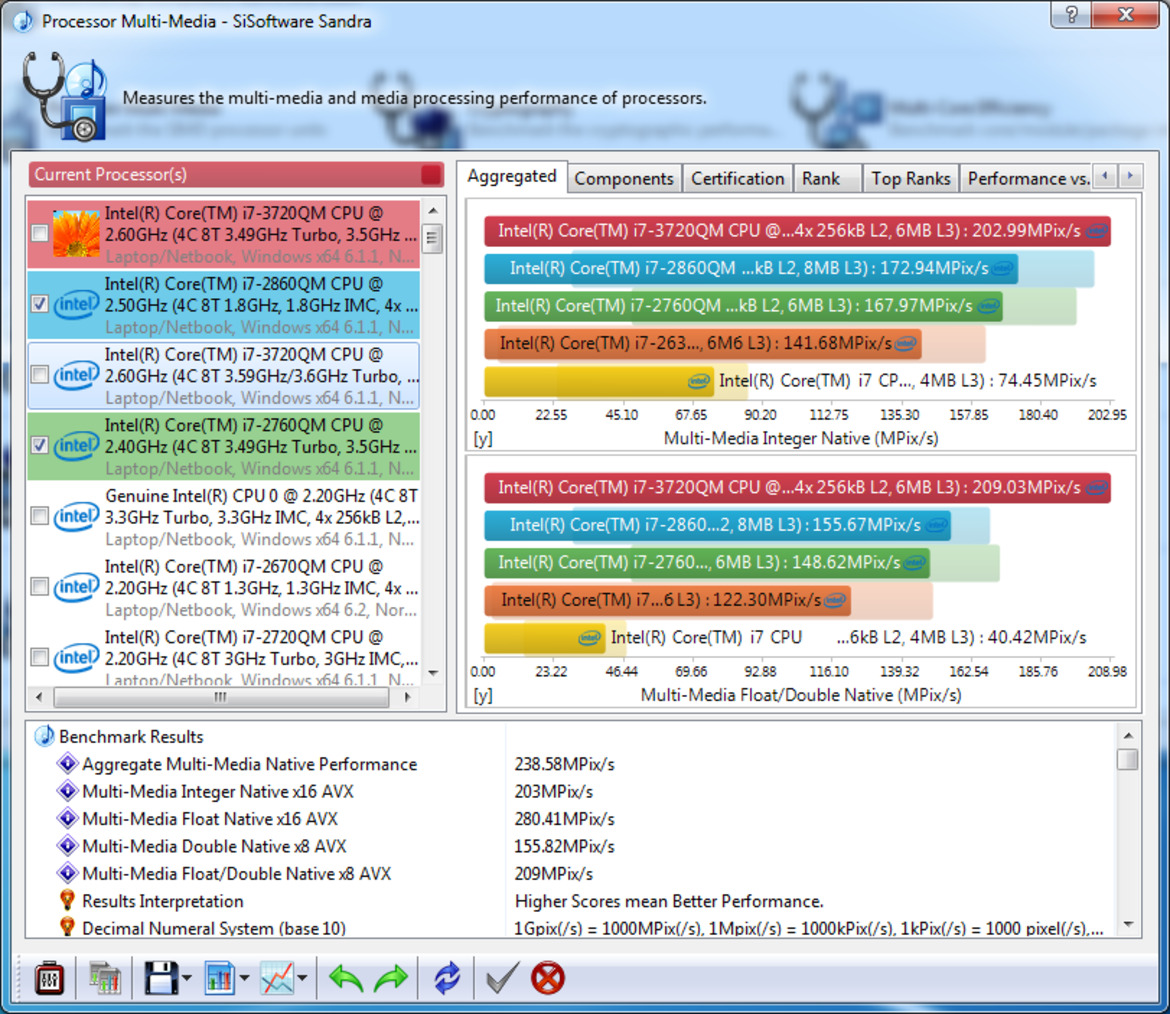Switch to the Aggregated tab
Screen dimensions: 1170x1014
[x=512, y=176]
